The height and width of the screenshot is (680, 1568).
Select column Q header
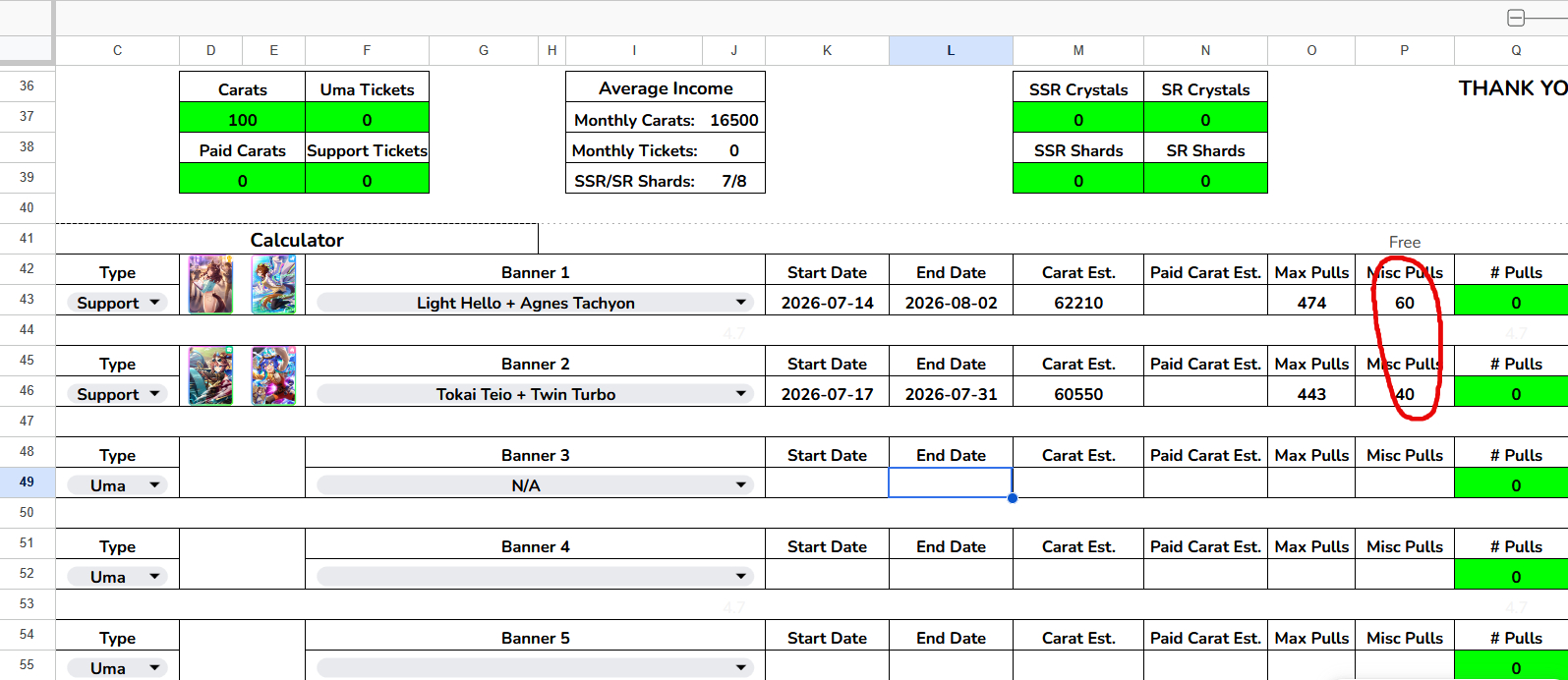point(1511,50)
